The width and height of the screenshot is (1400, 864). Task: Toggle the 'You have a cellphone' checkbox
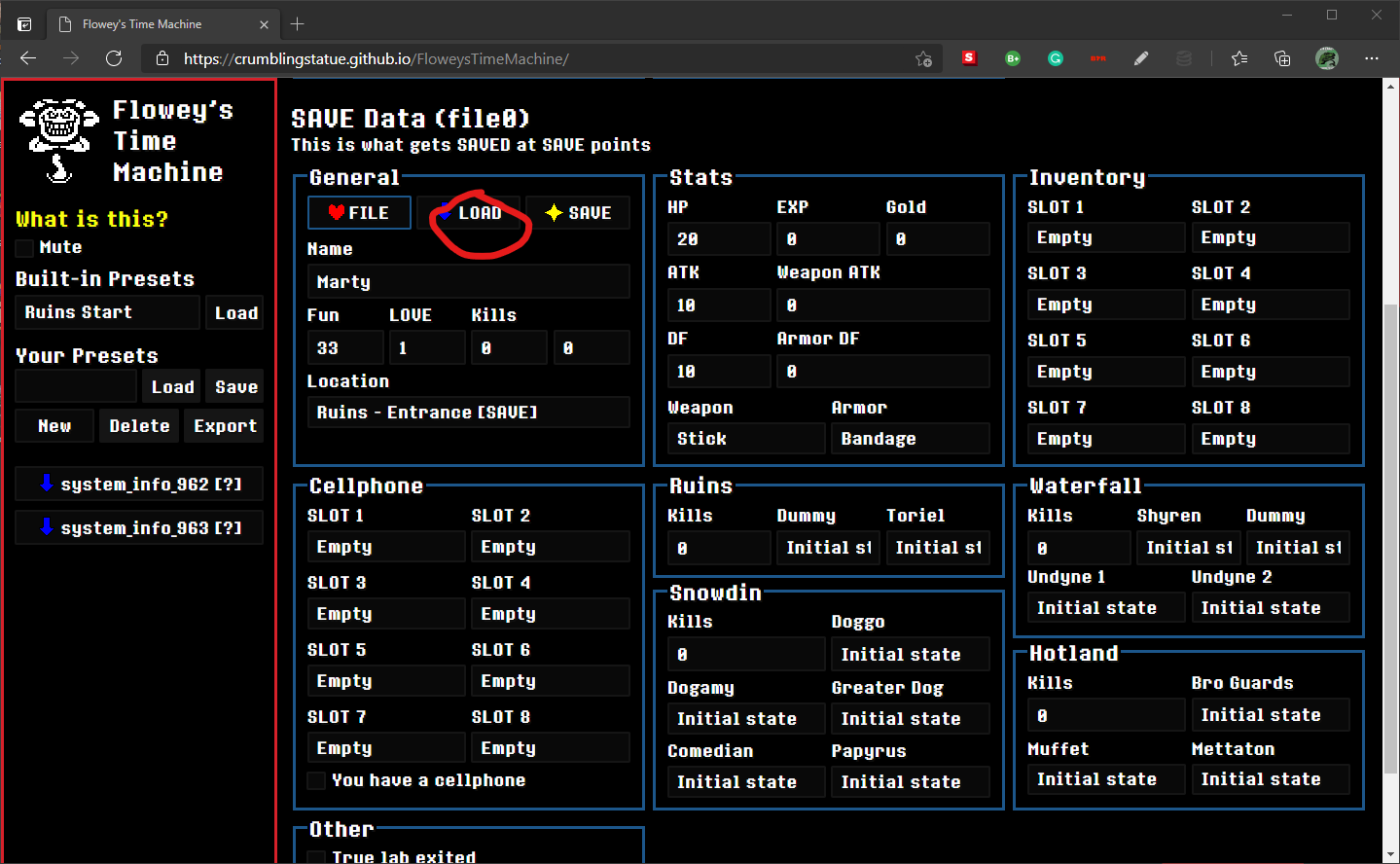pyautogui.click(x=316, y=780)
